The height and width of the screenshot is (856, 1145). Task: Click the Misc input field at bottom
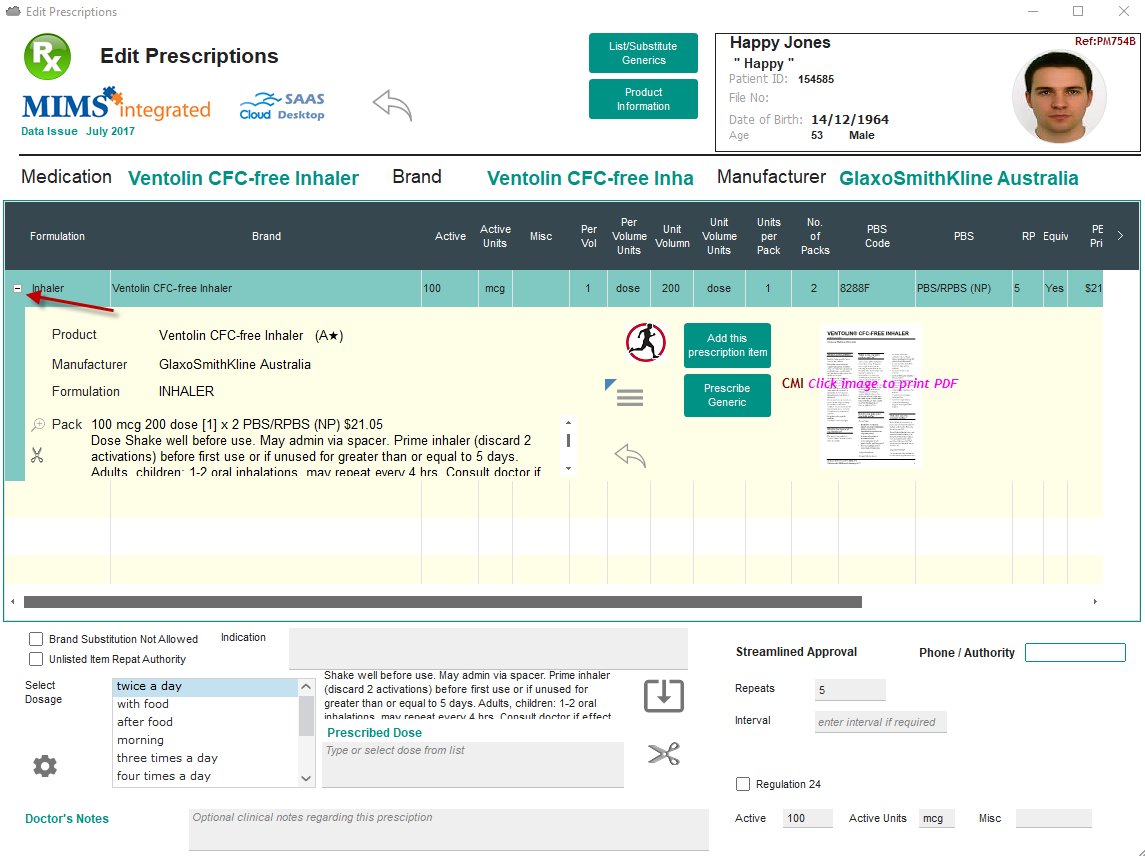point(1053,819)
